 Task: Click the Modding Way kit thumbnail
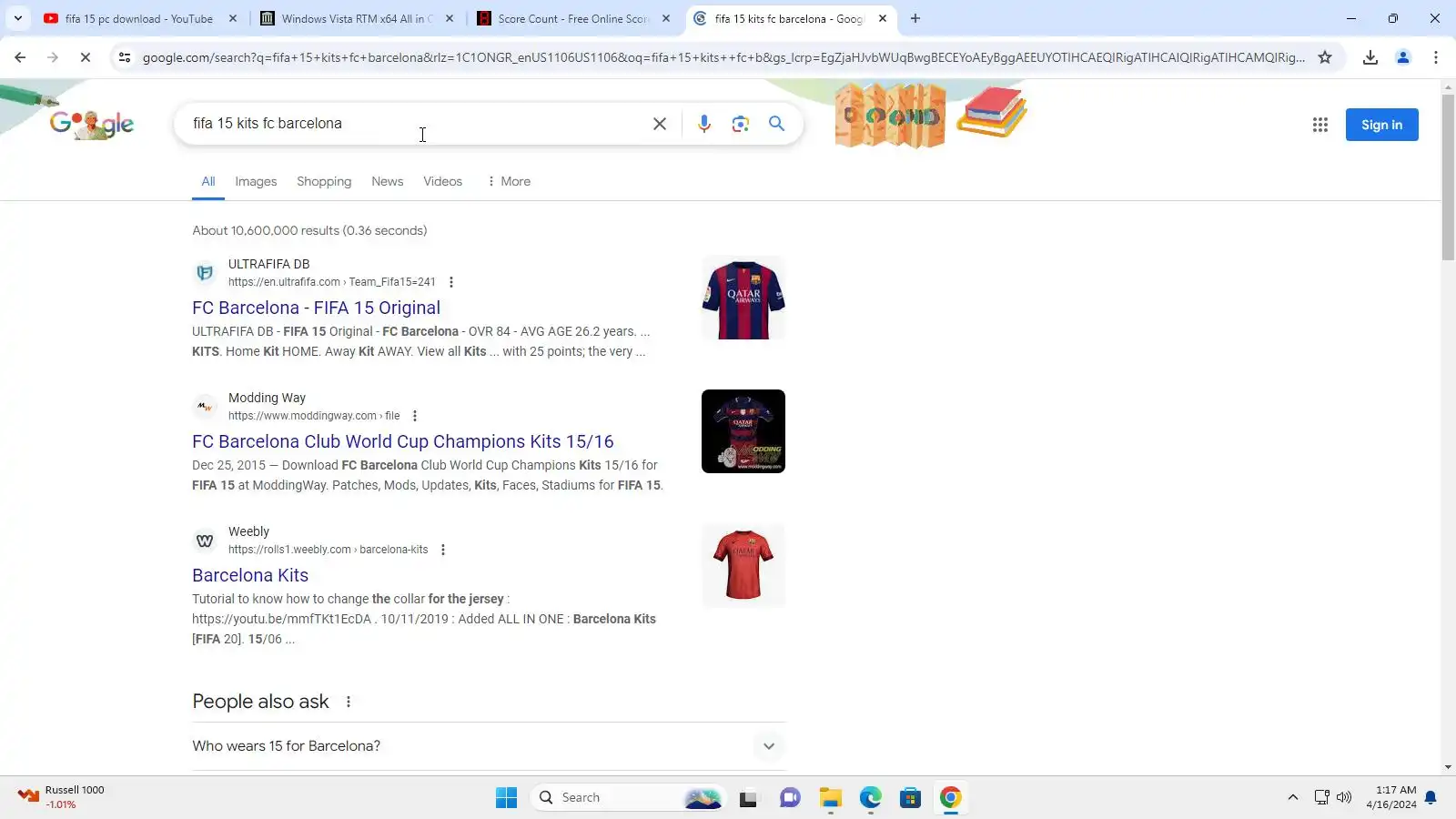pyautogui.click(x=743, y=431)
